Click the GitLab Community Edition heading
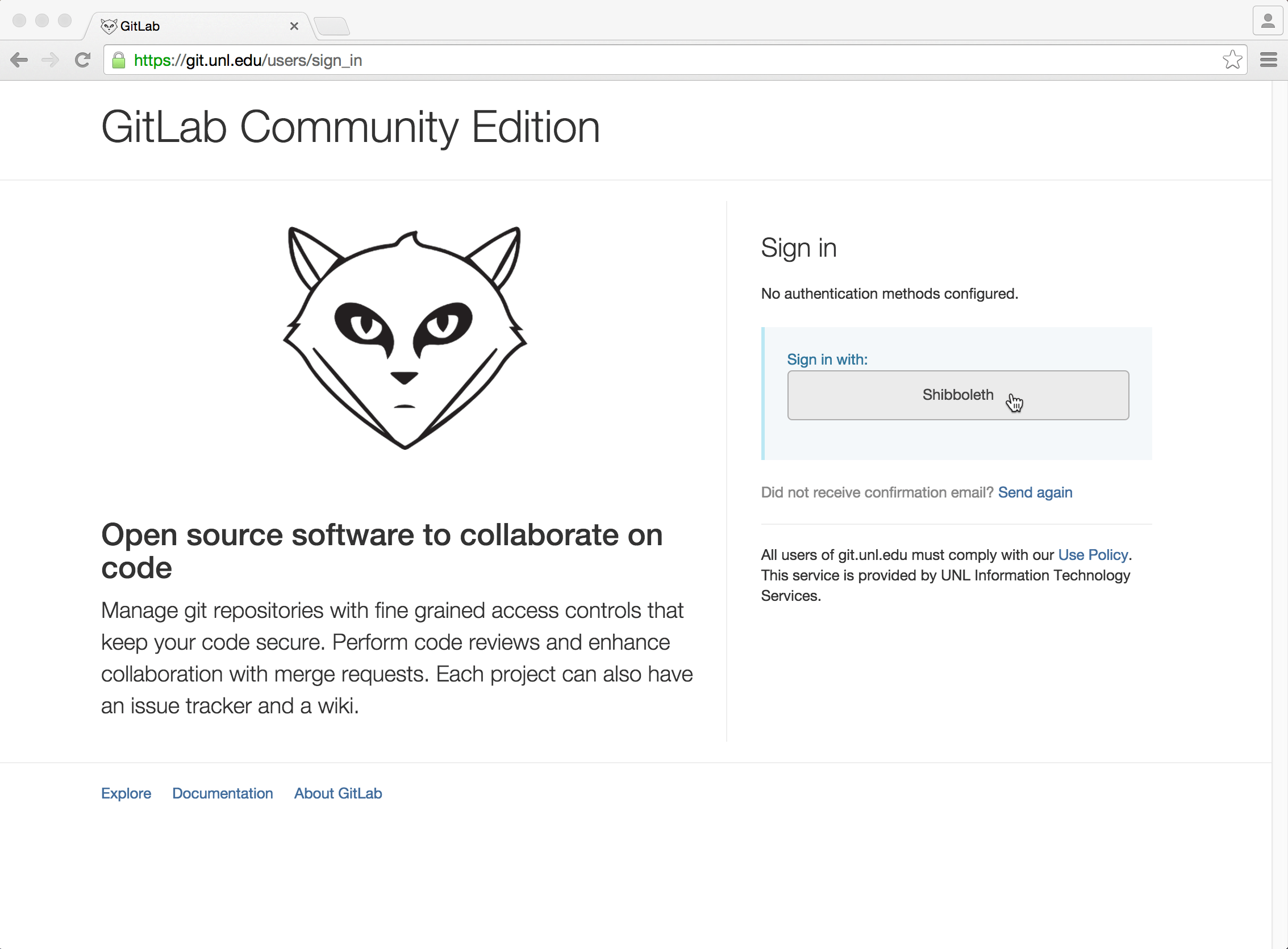This screenshot has height=949, width=1288. pos(351,127)
